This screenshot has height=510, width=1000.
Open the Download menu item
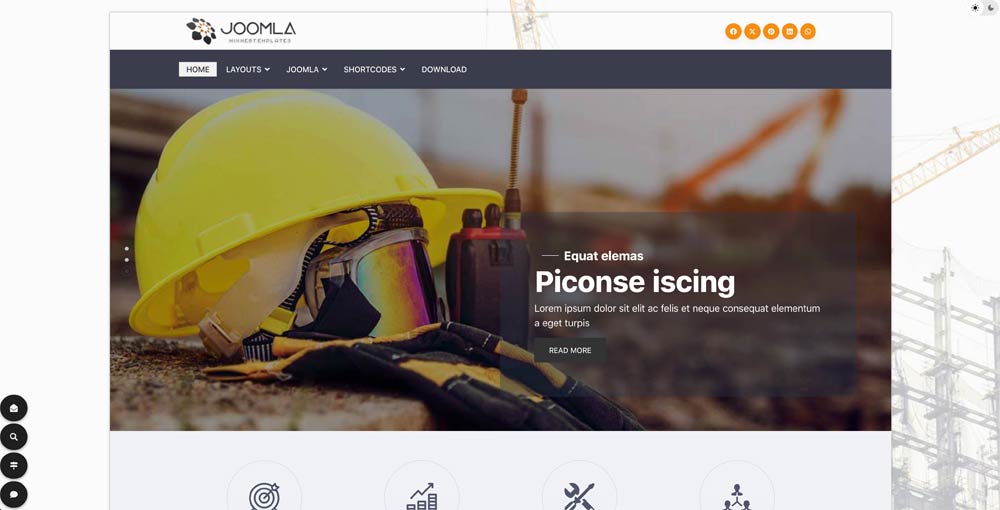444,69
